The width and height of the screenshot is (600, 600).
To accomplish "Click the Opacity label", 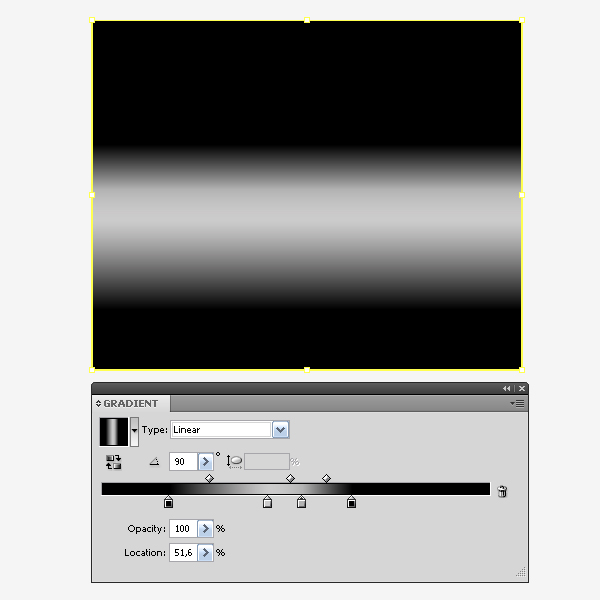I will (147, 528).
